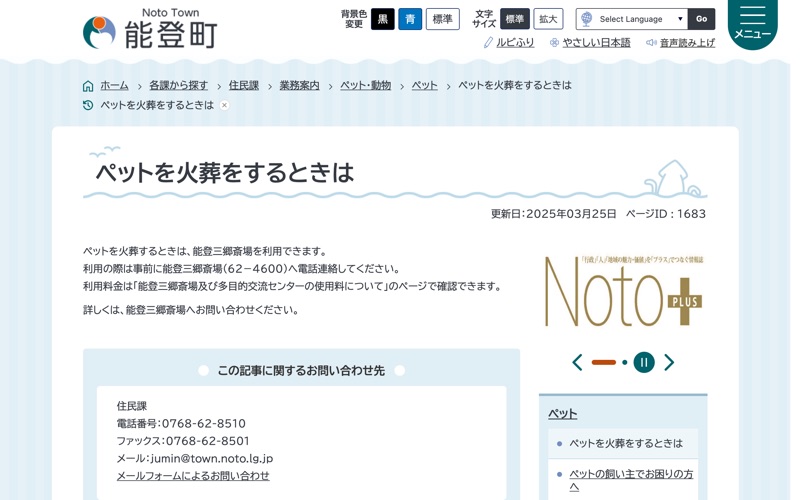This screenshot has width=800, height=500.
Task: Click the flower icon beside やさしい日本語
Action: (554, 43)
